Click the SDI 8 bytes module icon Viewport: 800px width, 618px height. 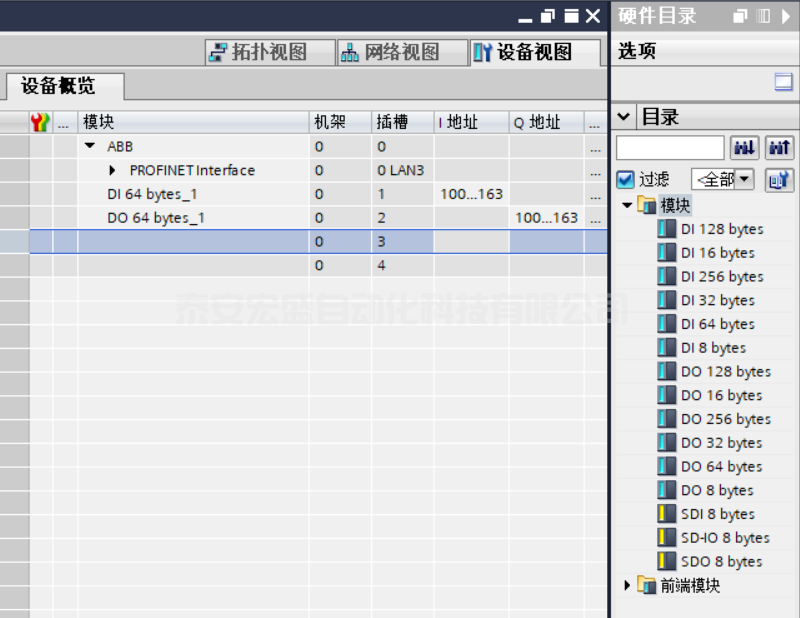coord(666,513)
